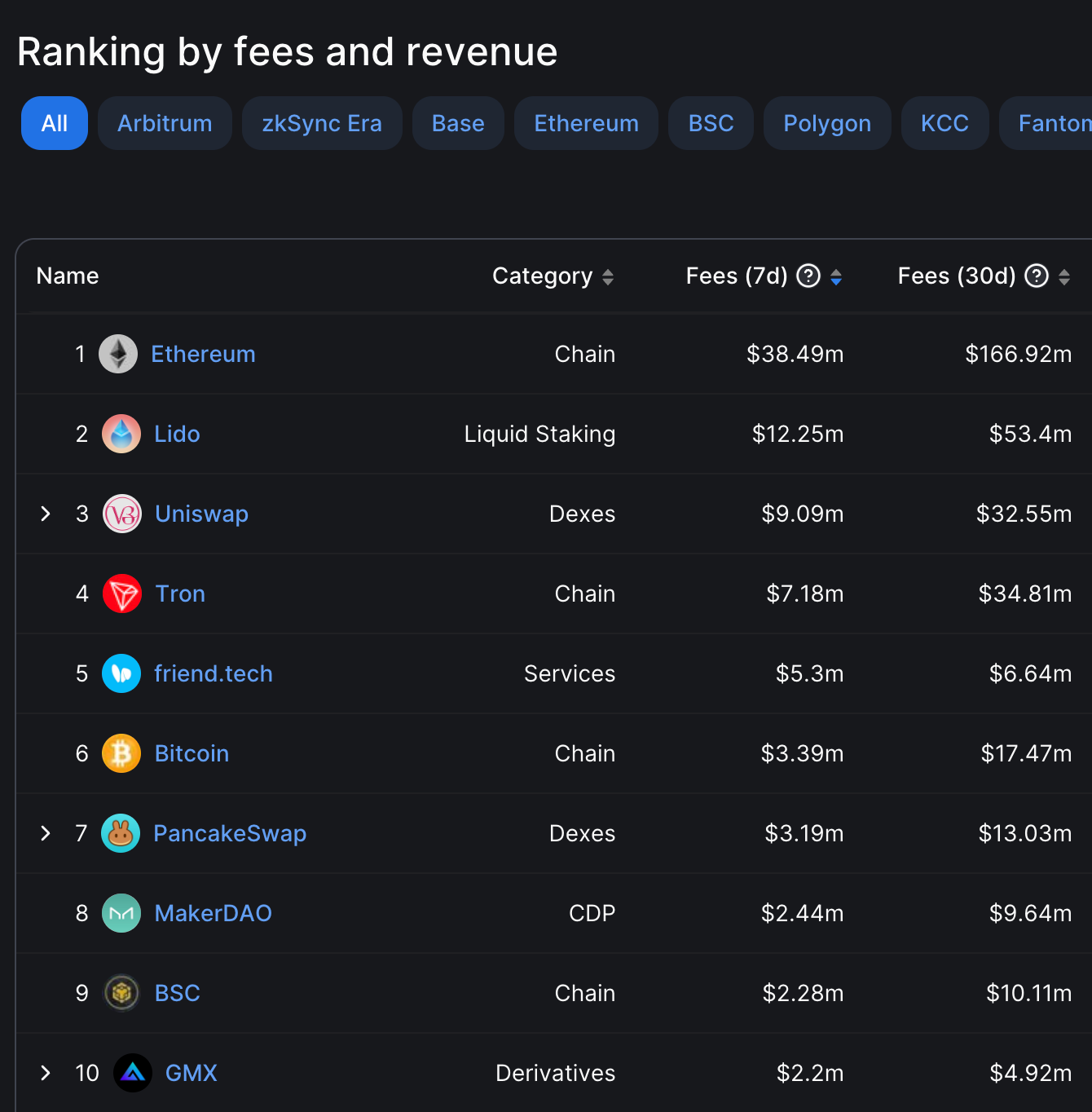Open the Bitcoin protocol link
The height and width of the screenshot is (1112, 1092).
[192, 753]
